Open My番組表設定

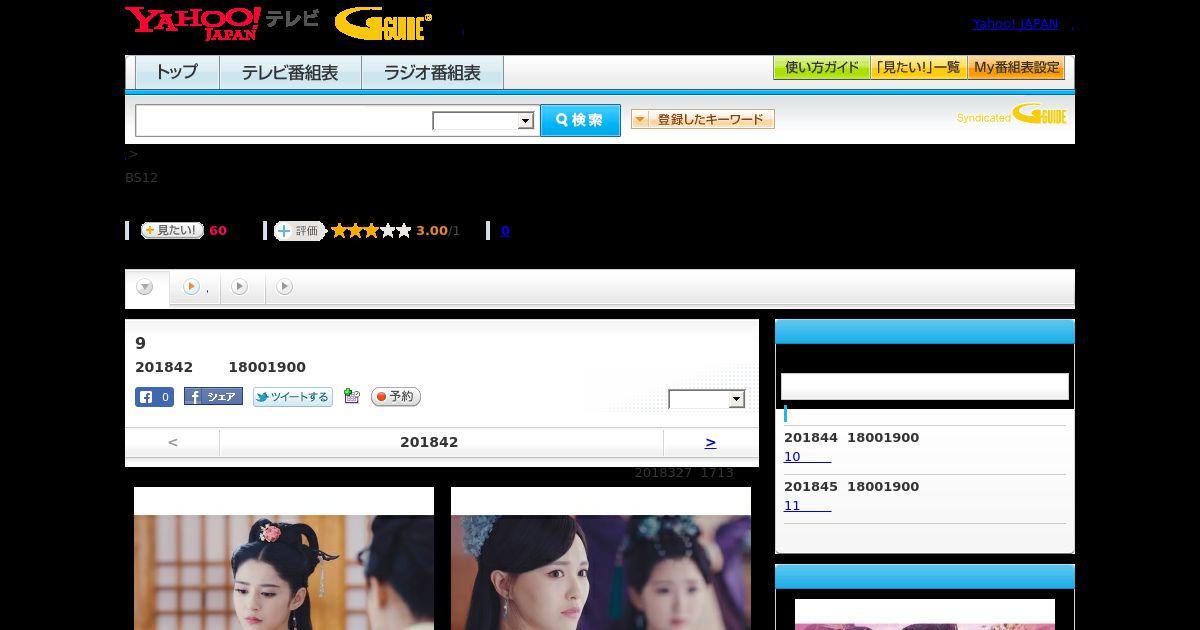click(x=1016, y=68)
